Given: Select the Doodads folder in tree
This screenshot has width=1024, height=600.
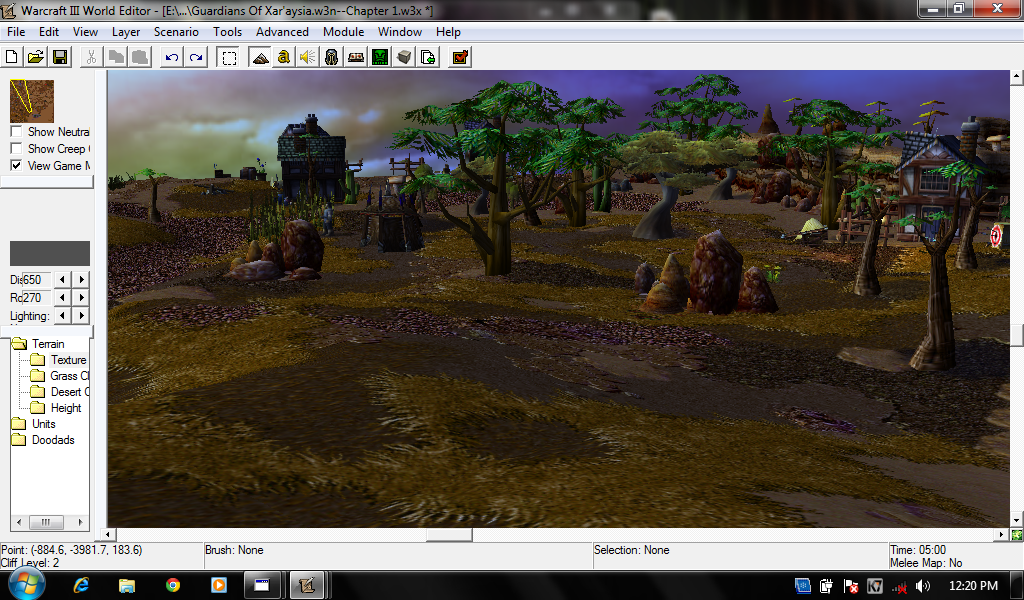Looking at the screenshot, I should 53,440.
